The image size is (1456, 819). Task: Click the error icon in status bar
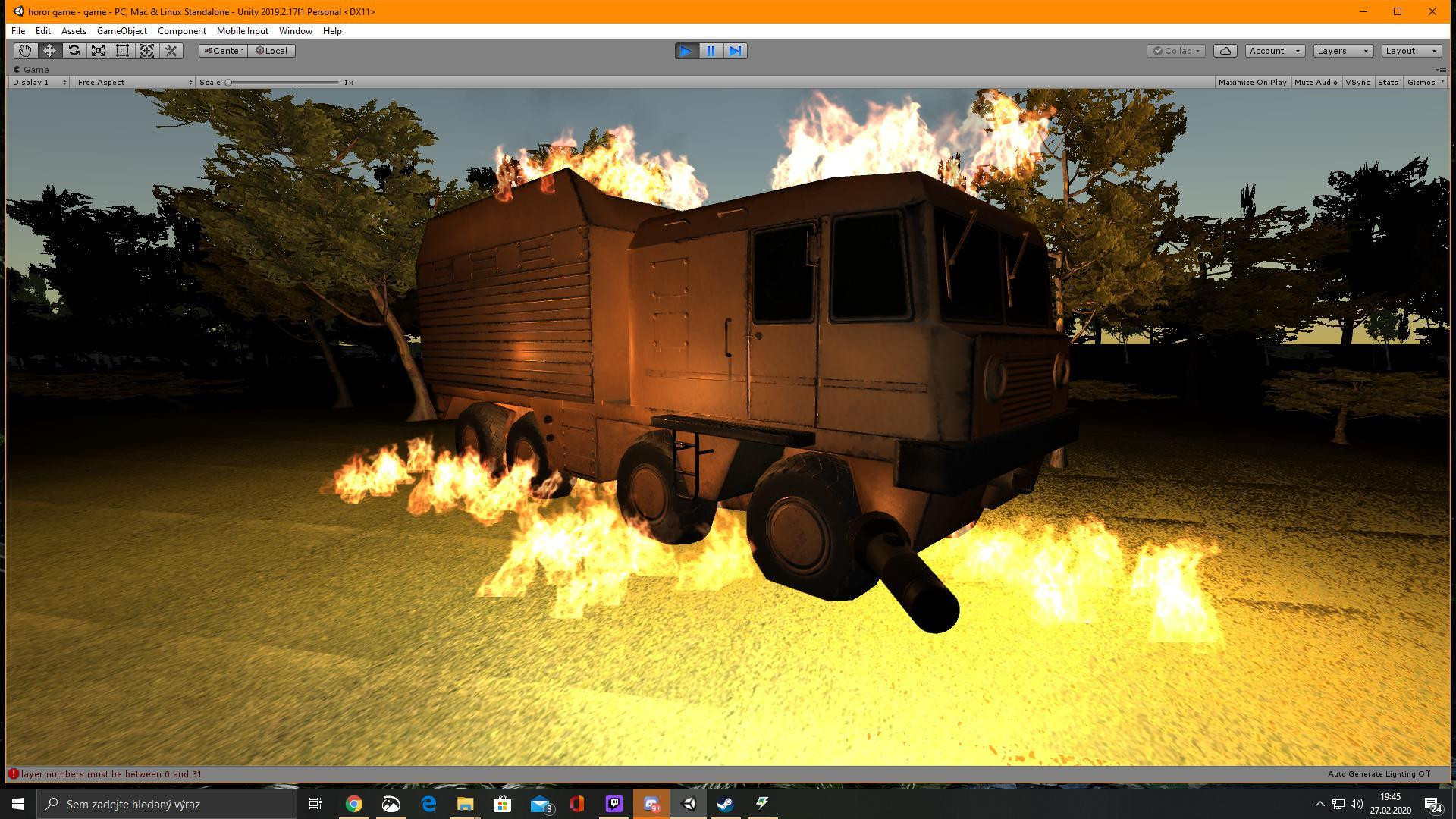point(13,774)
